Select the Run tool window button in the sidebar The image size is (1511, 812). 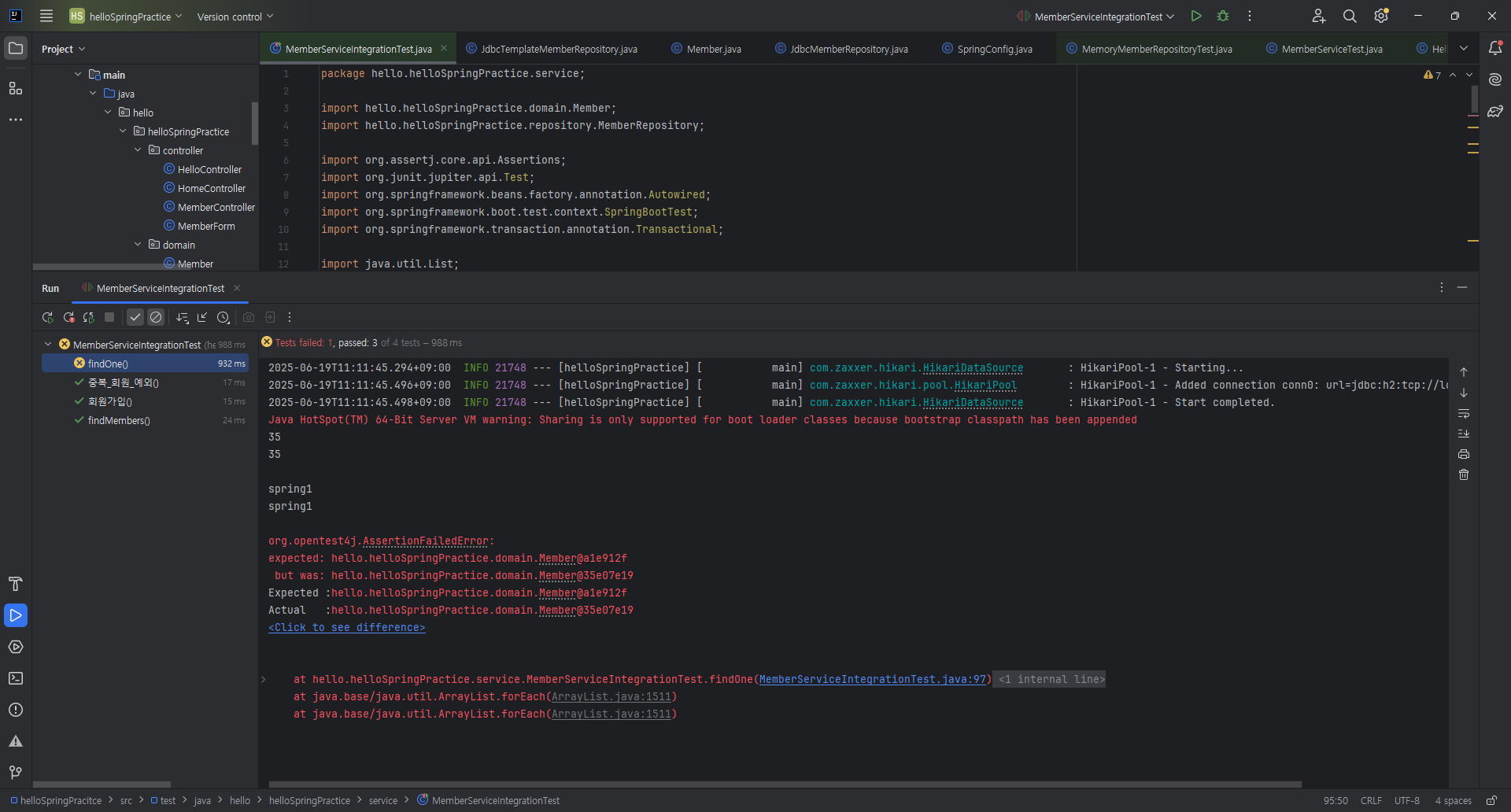[16, 615]
